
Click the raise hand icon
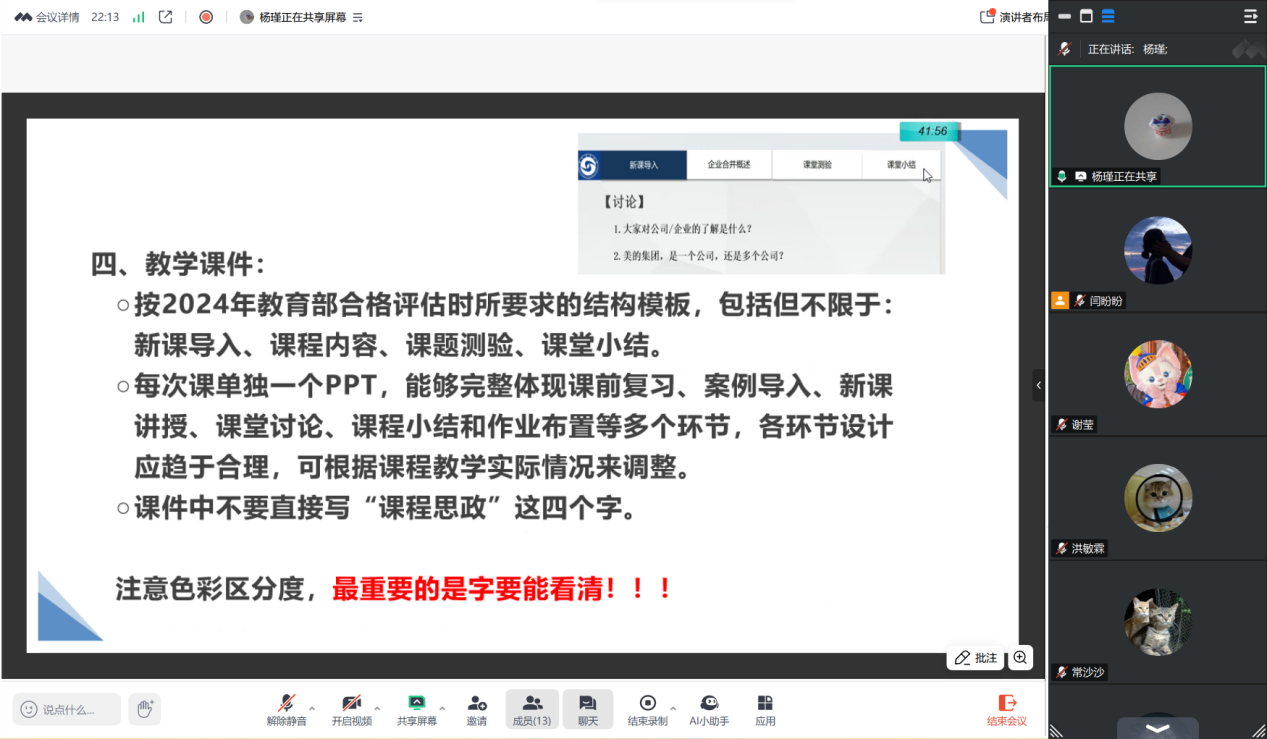pos(145,709)
